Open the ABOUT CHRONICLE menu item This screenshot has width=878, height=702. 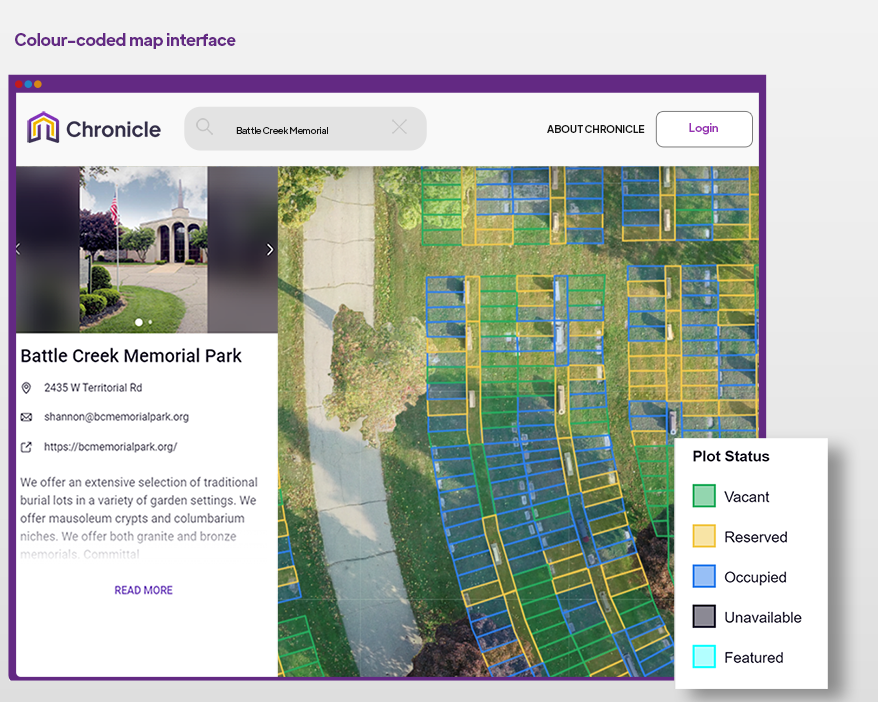(x=595, y=128)
